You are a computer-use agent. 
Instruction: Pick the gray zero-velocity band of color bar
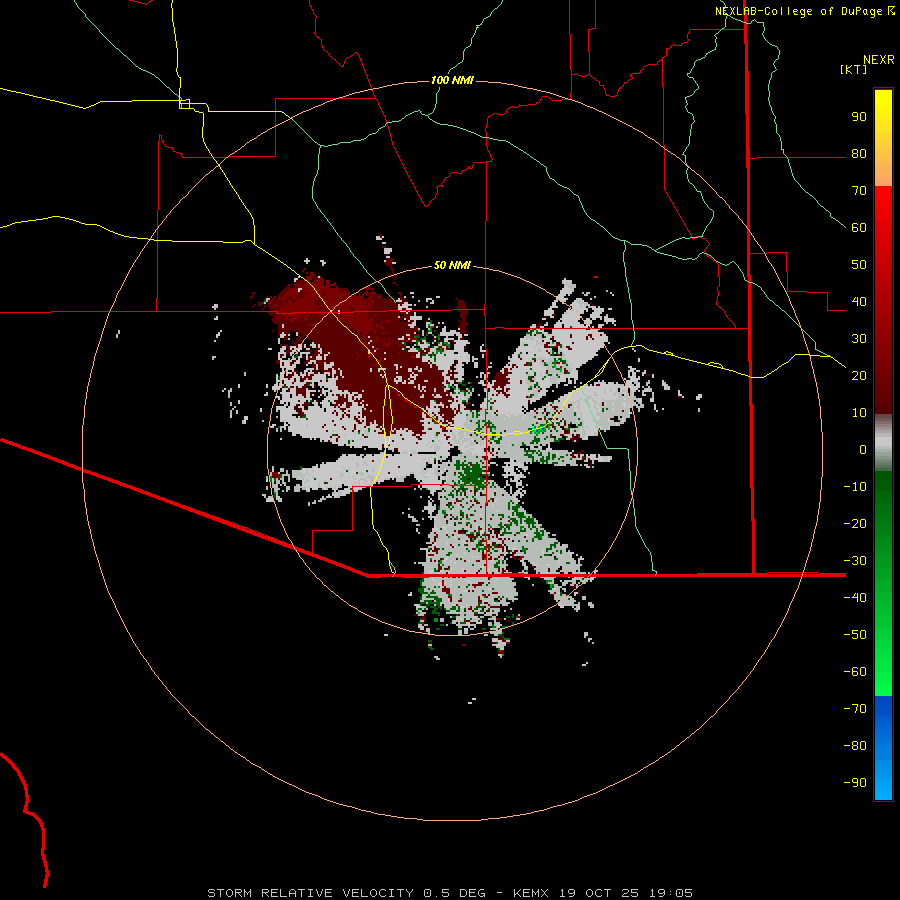tap(883, 443)
